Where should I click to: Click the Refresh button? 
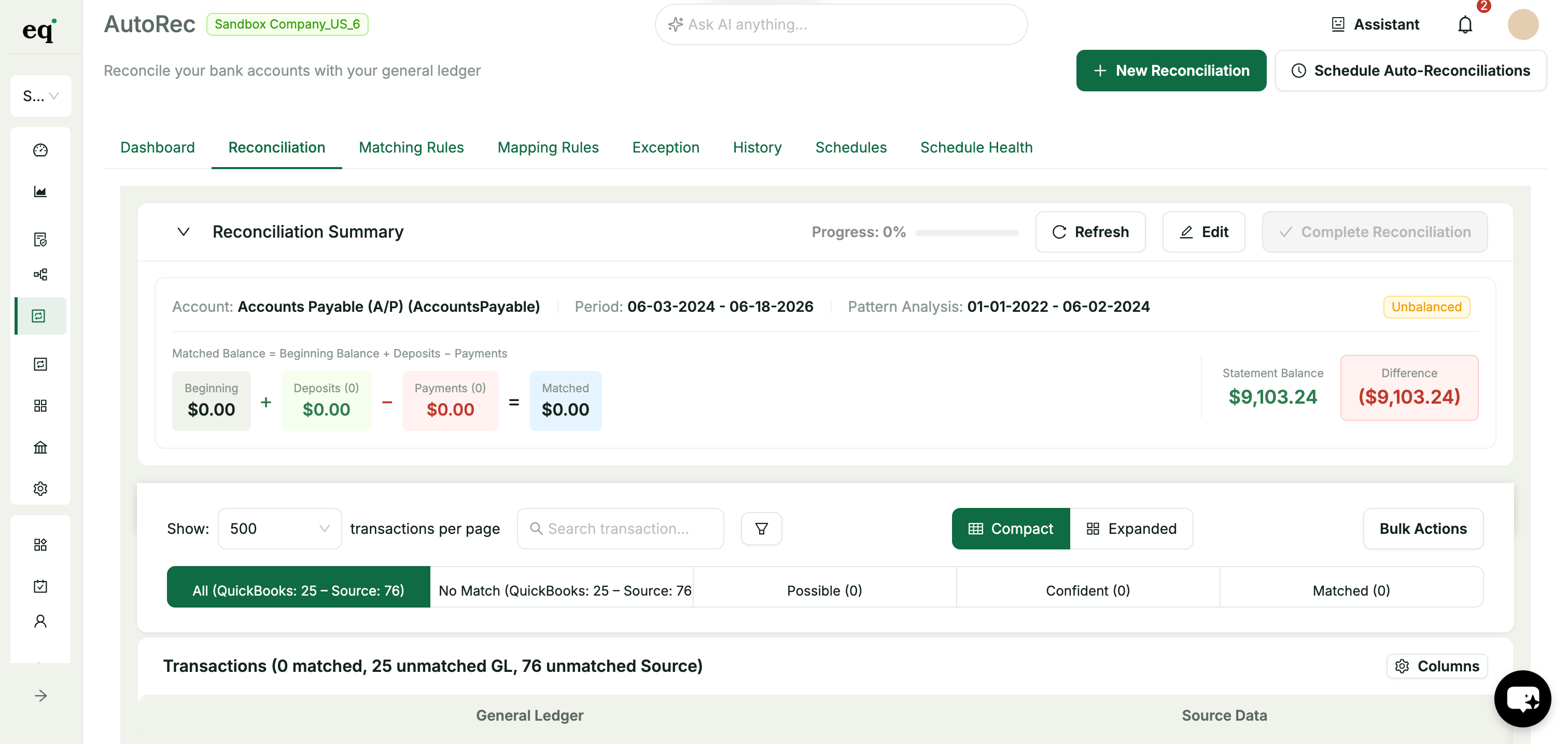coord(1090,232)
